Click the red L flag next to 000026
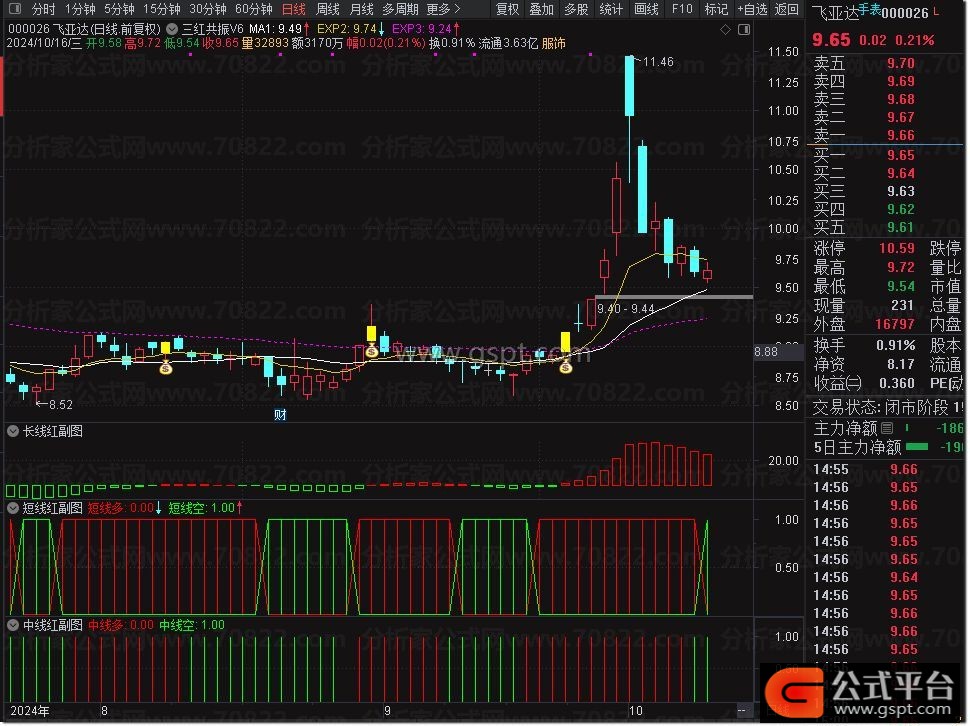Screen dimensions: 970x726 [x=935, y=11]
